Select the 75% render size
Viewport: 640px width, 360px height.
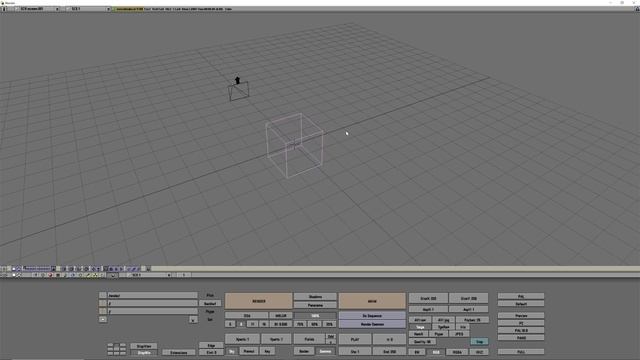point(300,324)
